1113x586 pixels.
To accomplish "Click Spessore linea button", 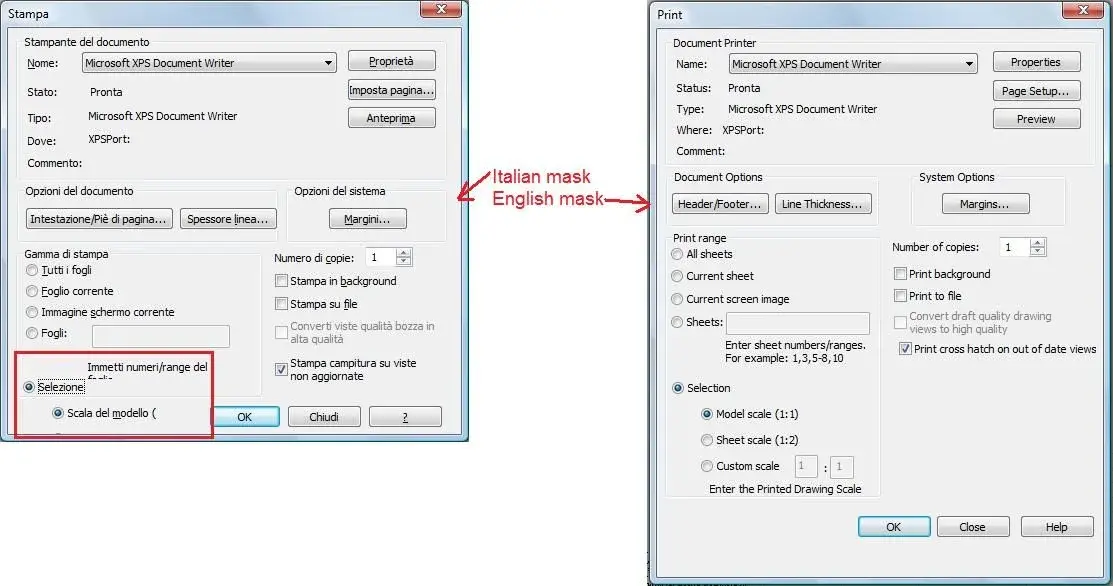I will pyautogui.click(x=228, y=219).
